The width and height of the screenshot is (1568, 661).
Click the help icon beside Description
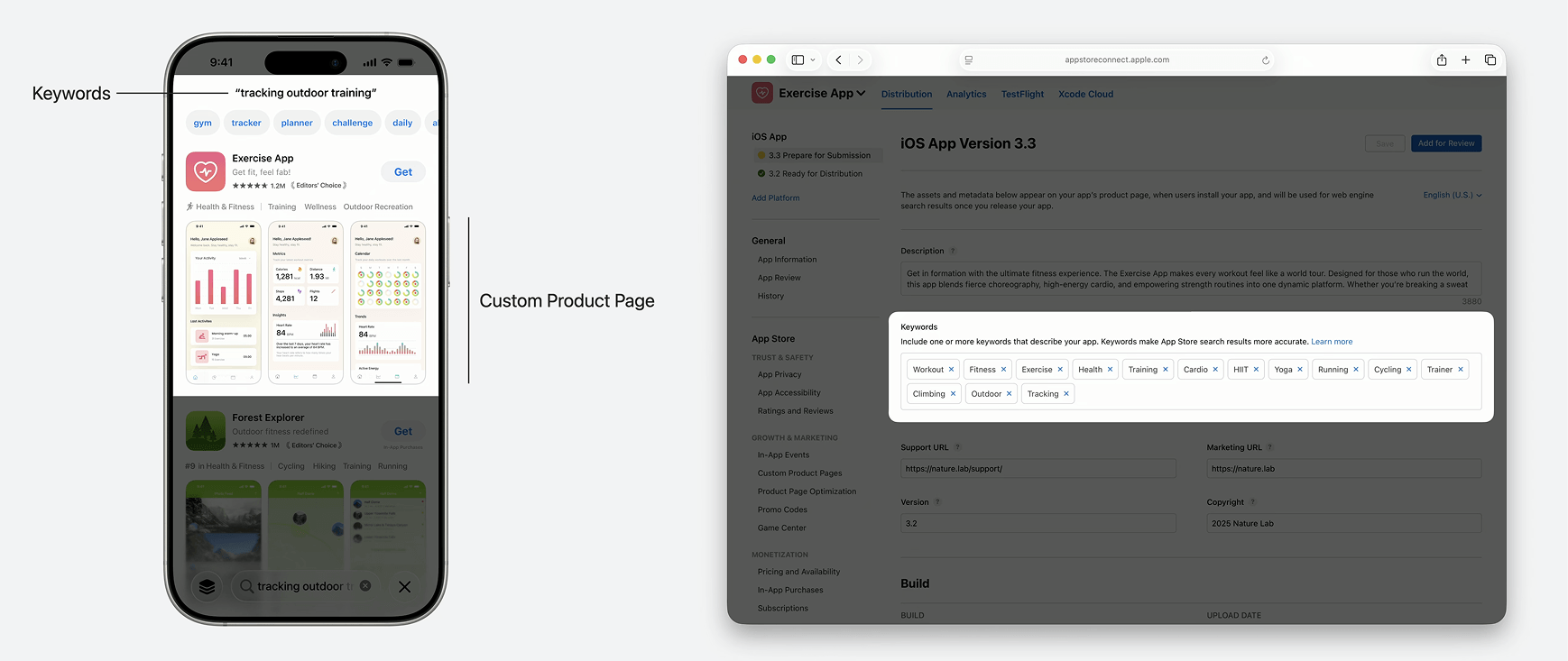tap(953, 252)
